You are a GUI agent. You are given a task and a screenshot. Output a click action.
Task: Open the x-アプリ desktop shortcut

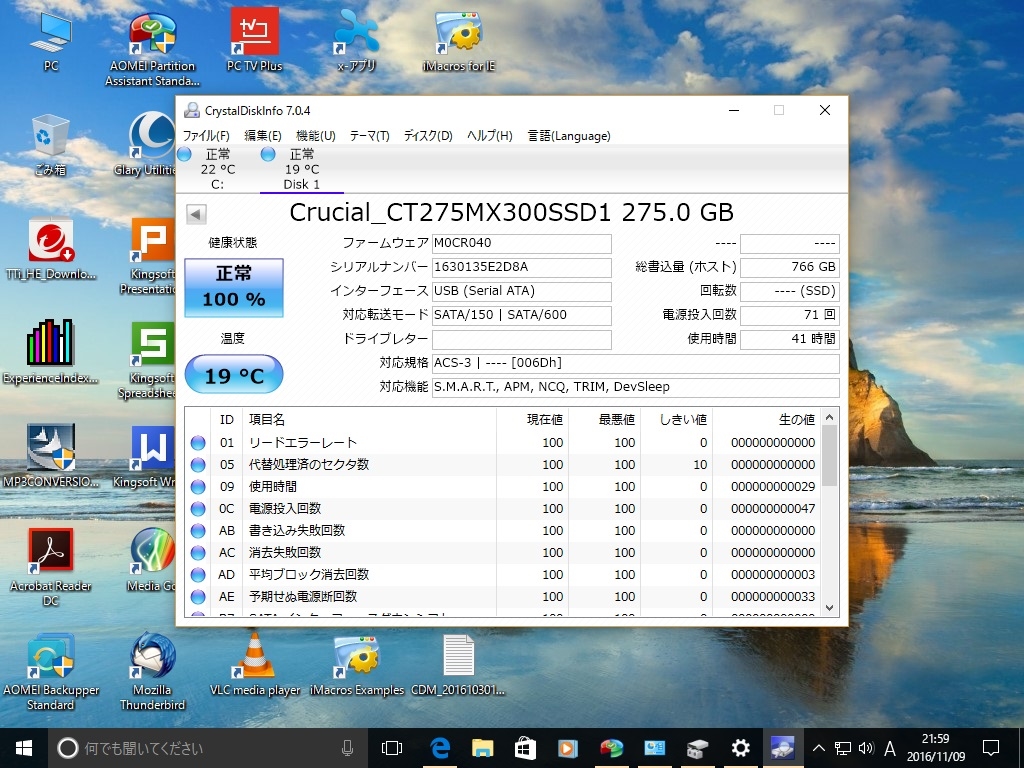tap(356, 41)
